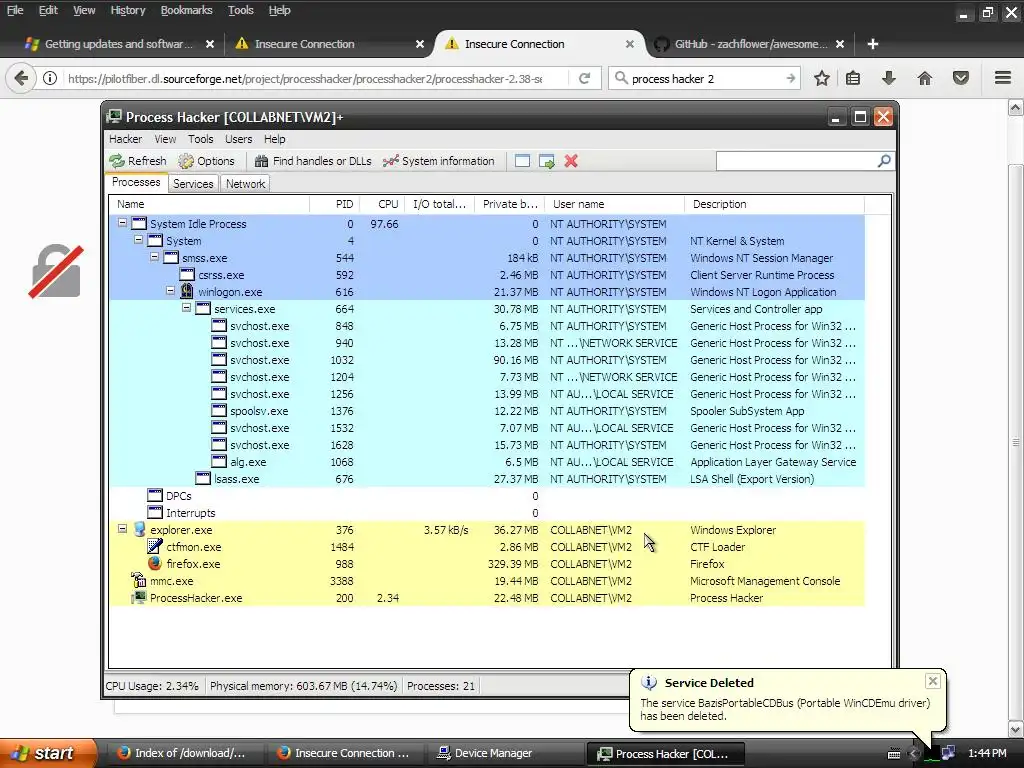Click the Refresh toolbar button
1024x768 pixels.
coord(138,161)
